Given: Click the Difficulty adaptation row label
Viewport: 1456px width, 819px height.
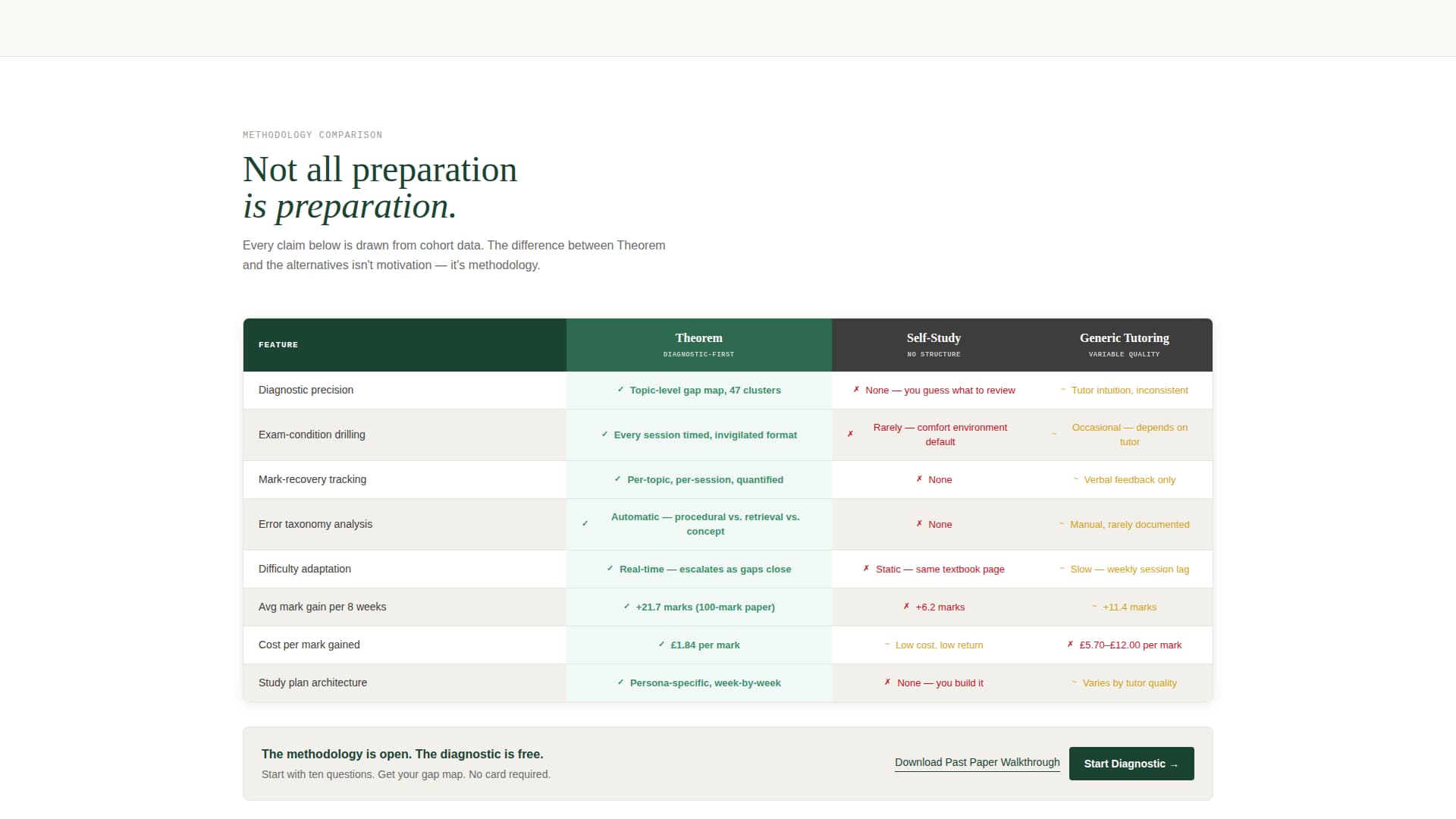Looking at the screenshot, I should point(305,569).
